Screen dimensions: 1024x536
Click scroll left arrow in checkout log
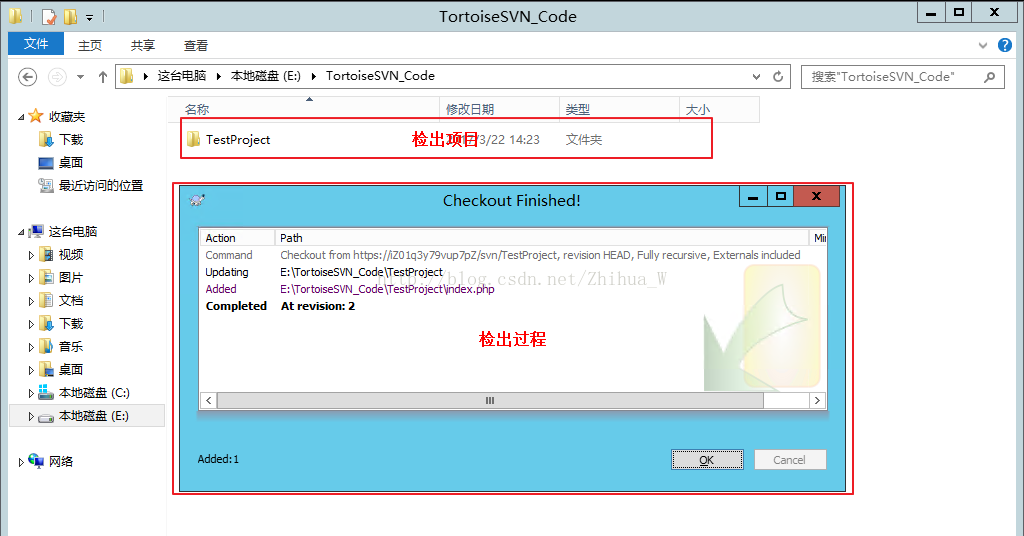pyautogui.click(x=208, y=400)
